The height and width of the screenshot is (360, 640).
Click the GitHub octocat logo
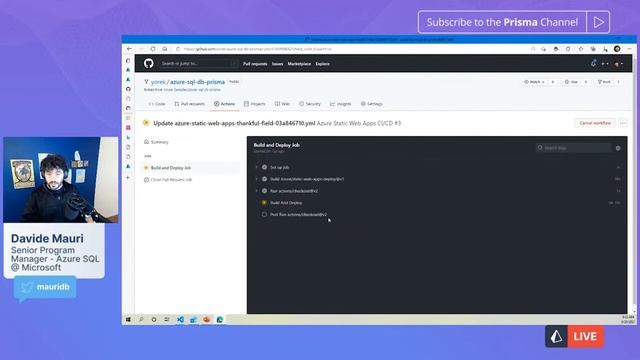149,63
